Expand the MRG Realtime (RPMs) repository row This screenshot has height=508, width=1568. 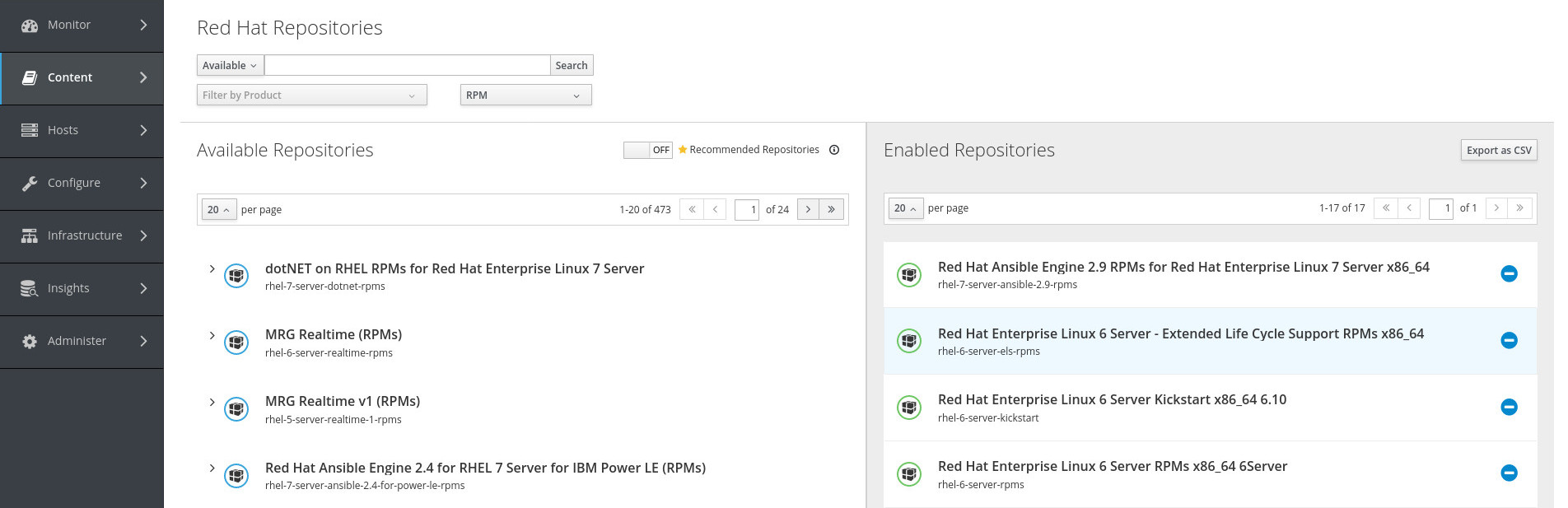pyautogui.click(x=212, y=335)
